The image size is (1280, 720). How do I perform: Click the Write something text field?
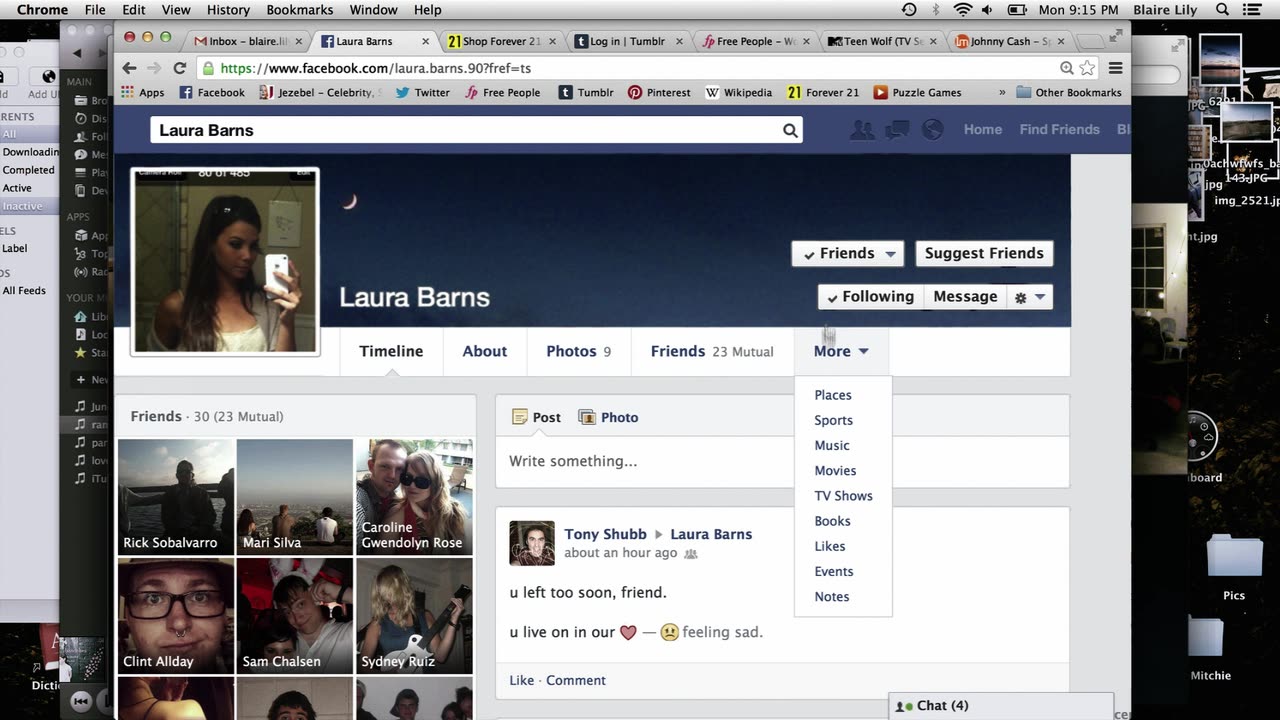click(x=782, y=461)
